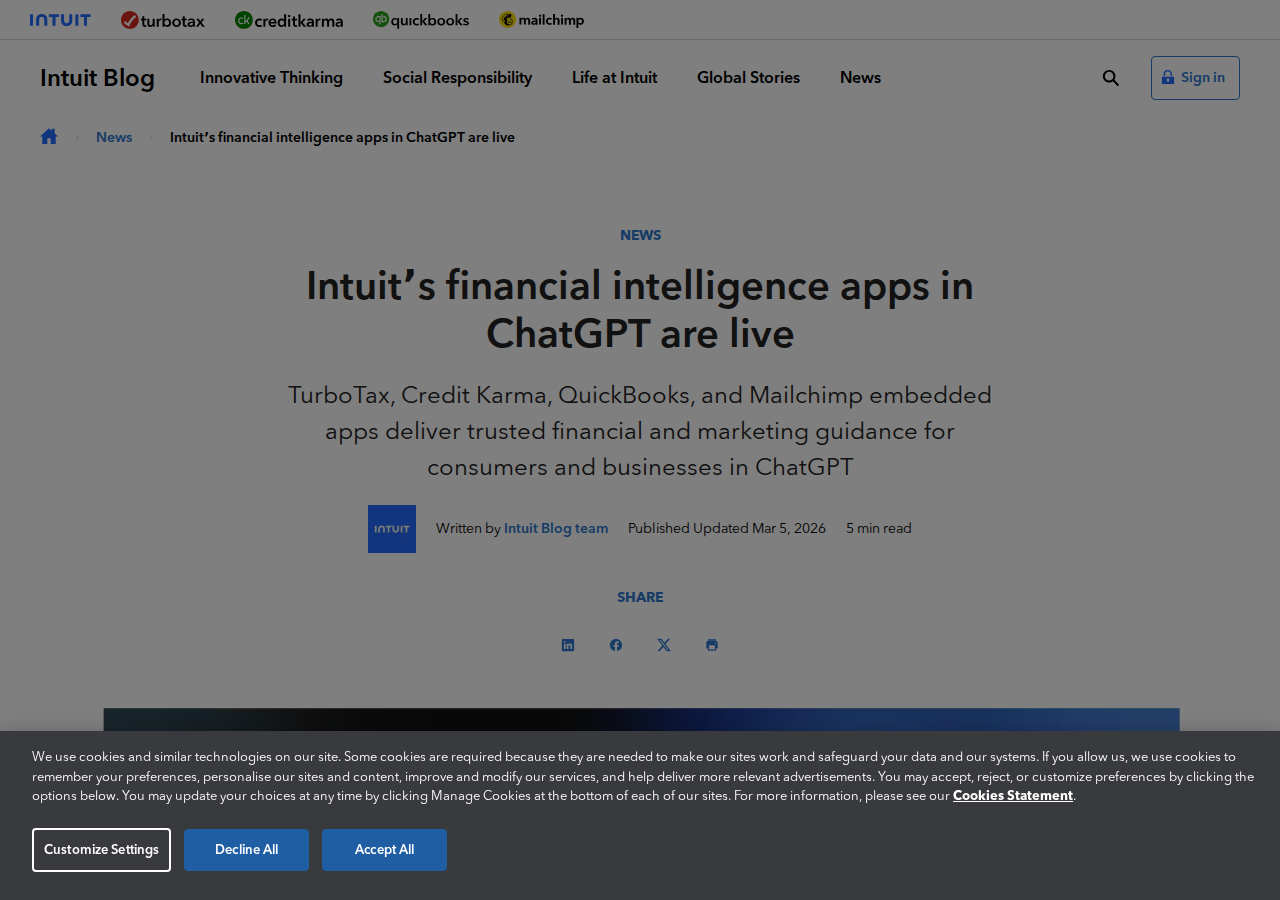This screenshot has height=900, width=1280.
Task: Click the Sign in button
Action: [x=1195, y=78]
